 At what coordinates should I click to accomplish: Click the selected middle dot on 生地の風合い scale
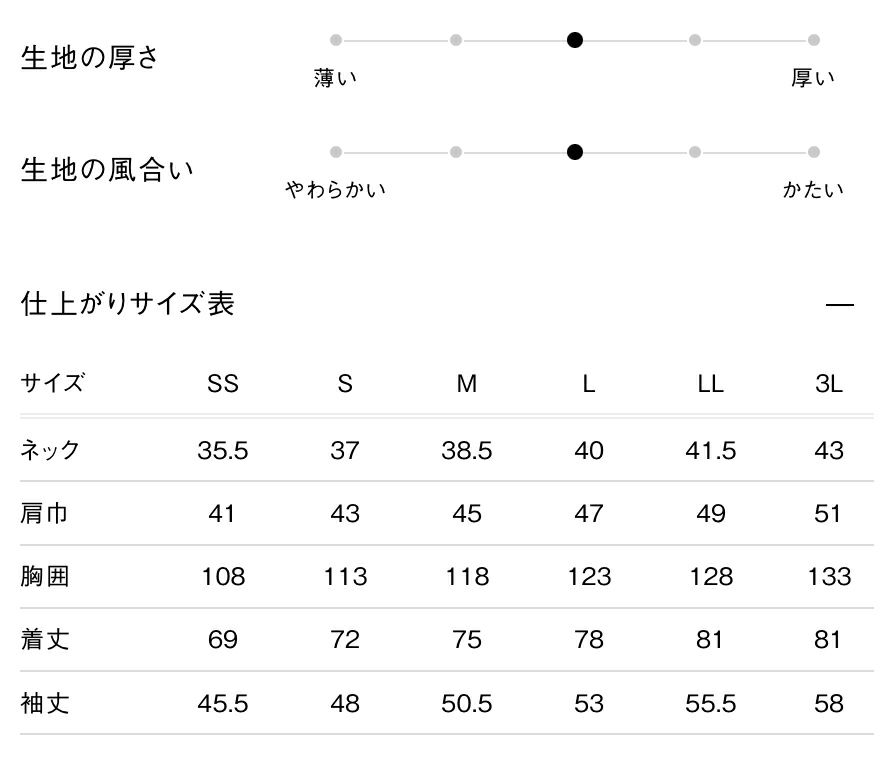tap(575, 152)
